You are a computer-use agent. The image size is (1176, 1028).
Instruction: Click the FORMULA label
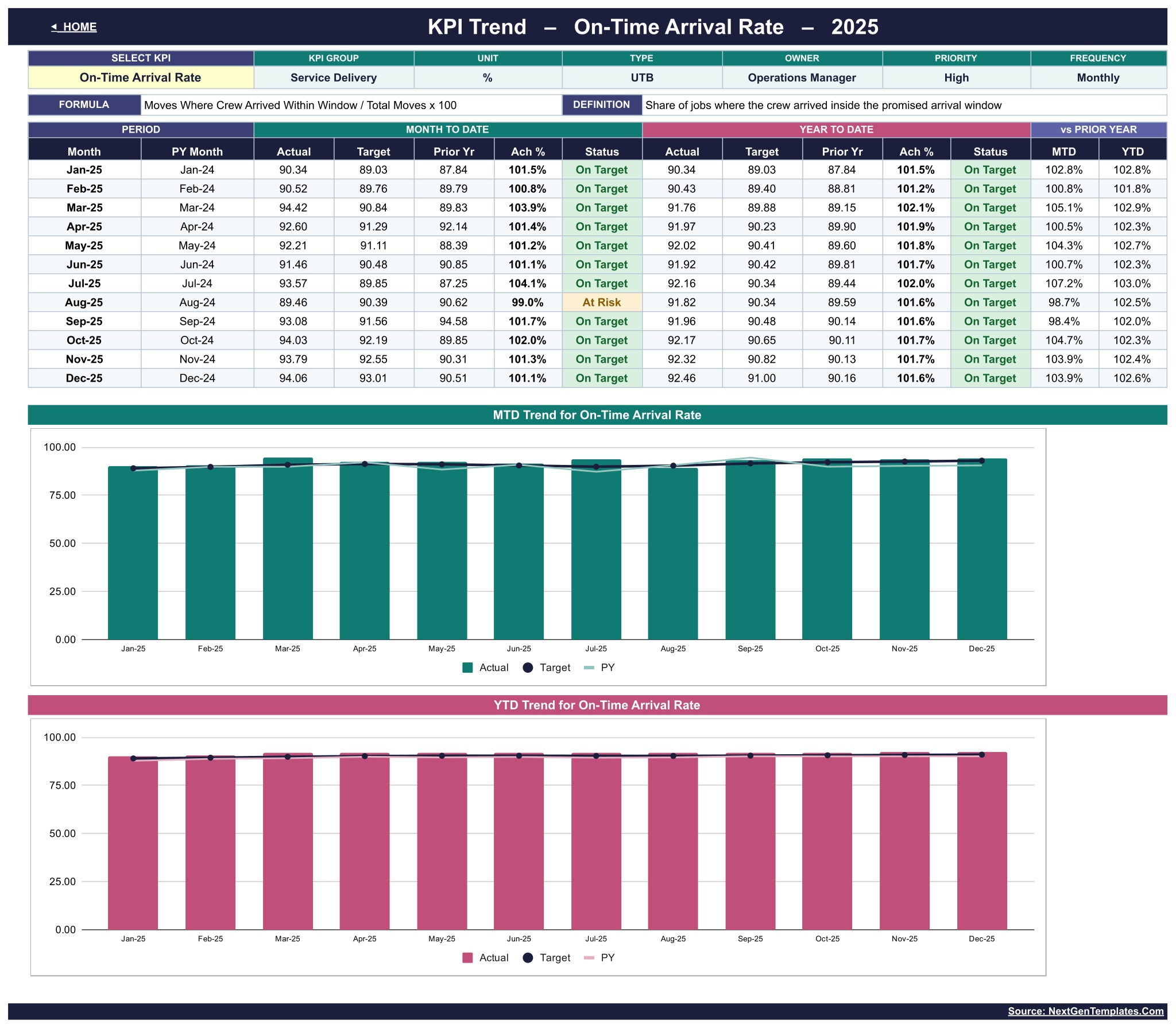tap(84, 104)
